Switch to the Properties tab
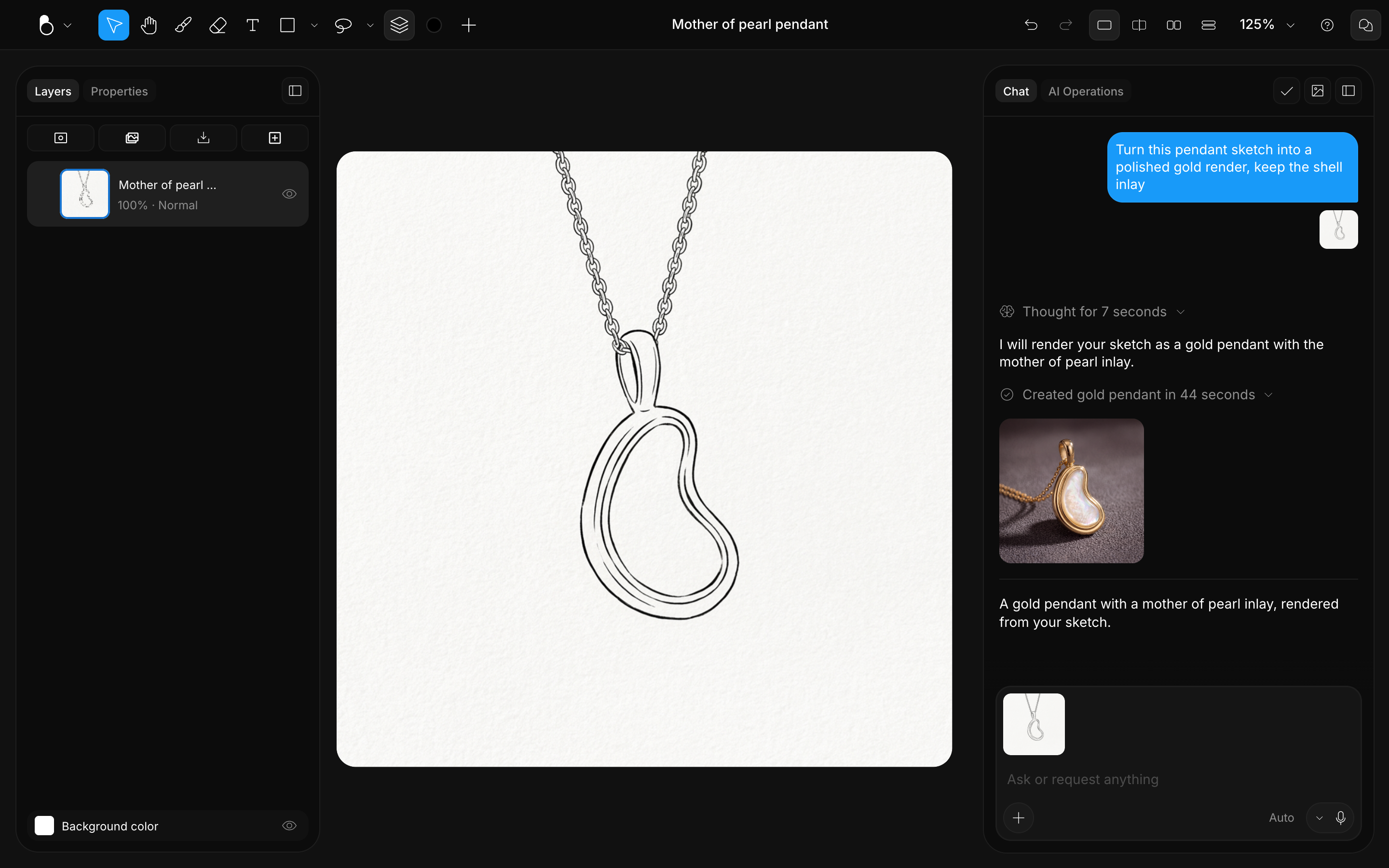Viewport: 1389px width, 868px height. tap(120, 91)
